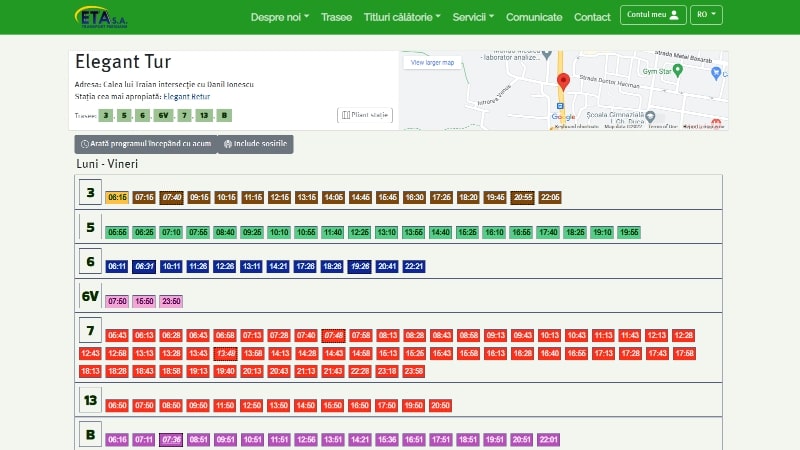Click the red map location pin
This screenshot has width=800, height=450.
click(x=563, y=82)
